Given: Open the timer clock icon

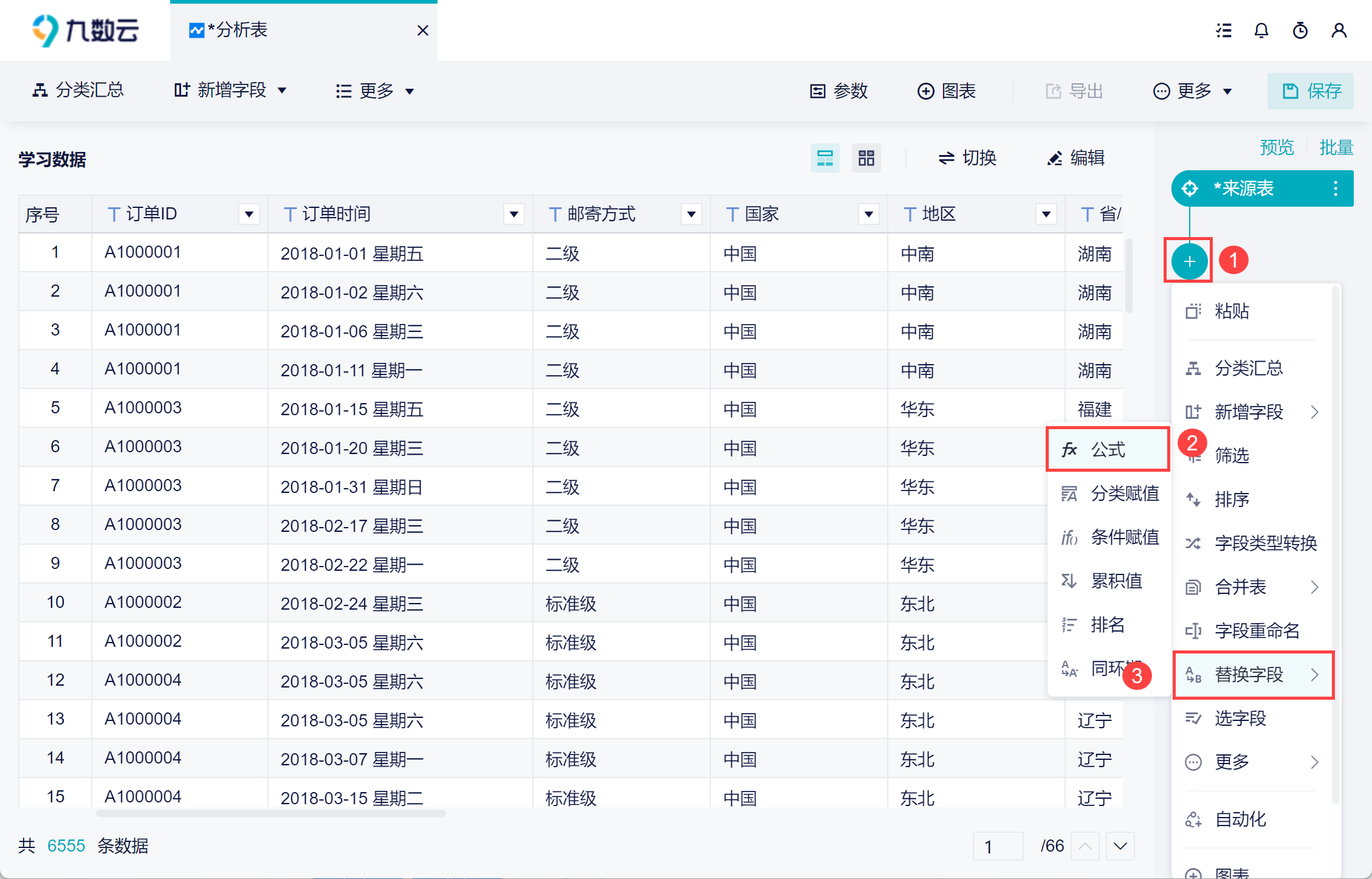Looking at the screenshot, I should coord(1300,30).
